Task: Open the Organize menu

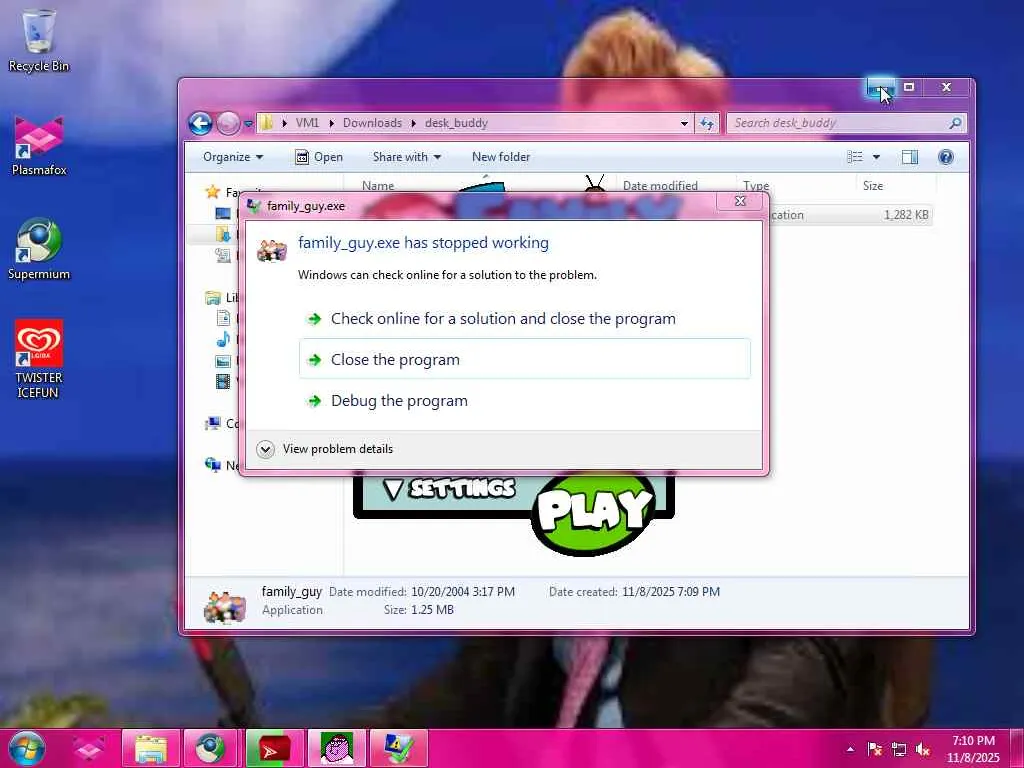Action: pos(232,157)
